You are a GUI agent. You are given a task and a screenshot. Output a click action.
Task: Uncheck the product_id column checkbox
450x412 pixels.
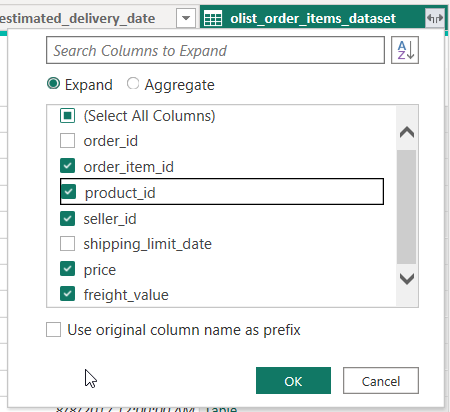click(68, 192)
